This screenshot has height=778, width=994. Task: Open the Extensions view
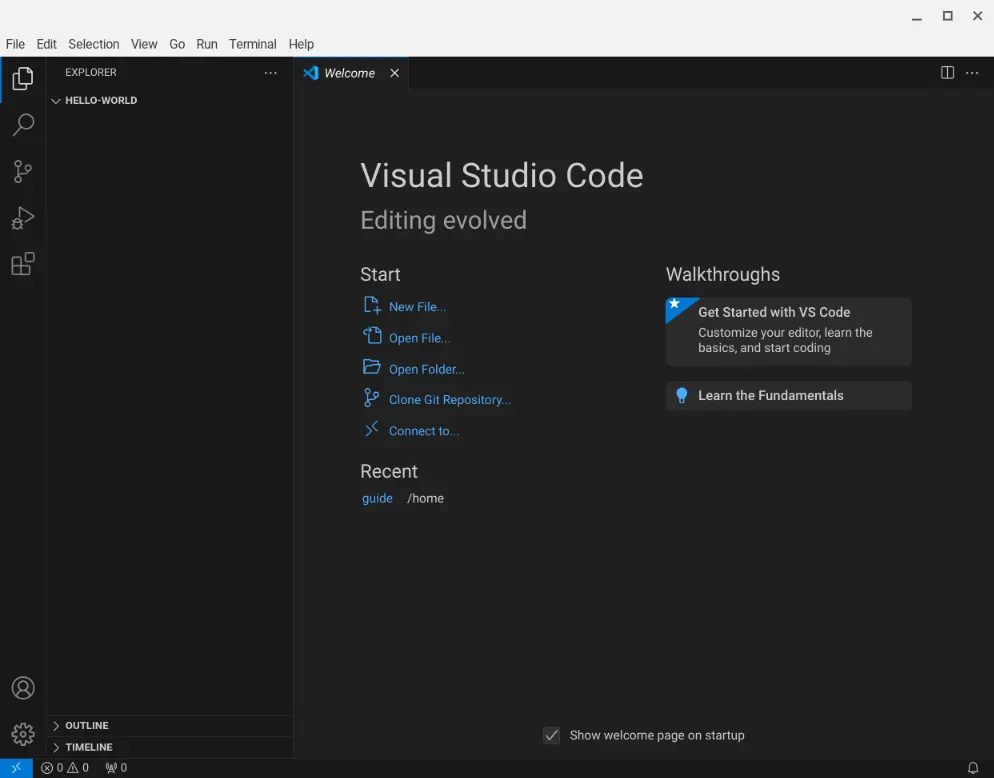click(x=22, y=264)
